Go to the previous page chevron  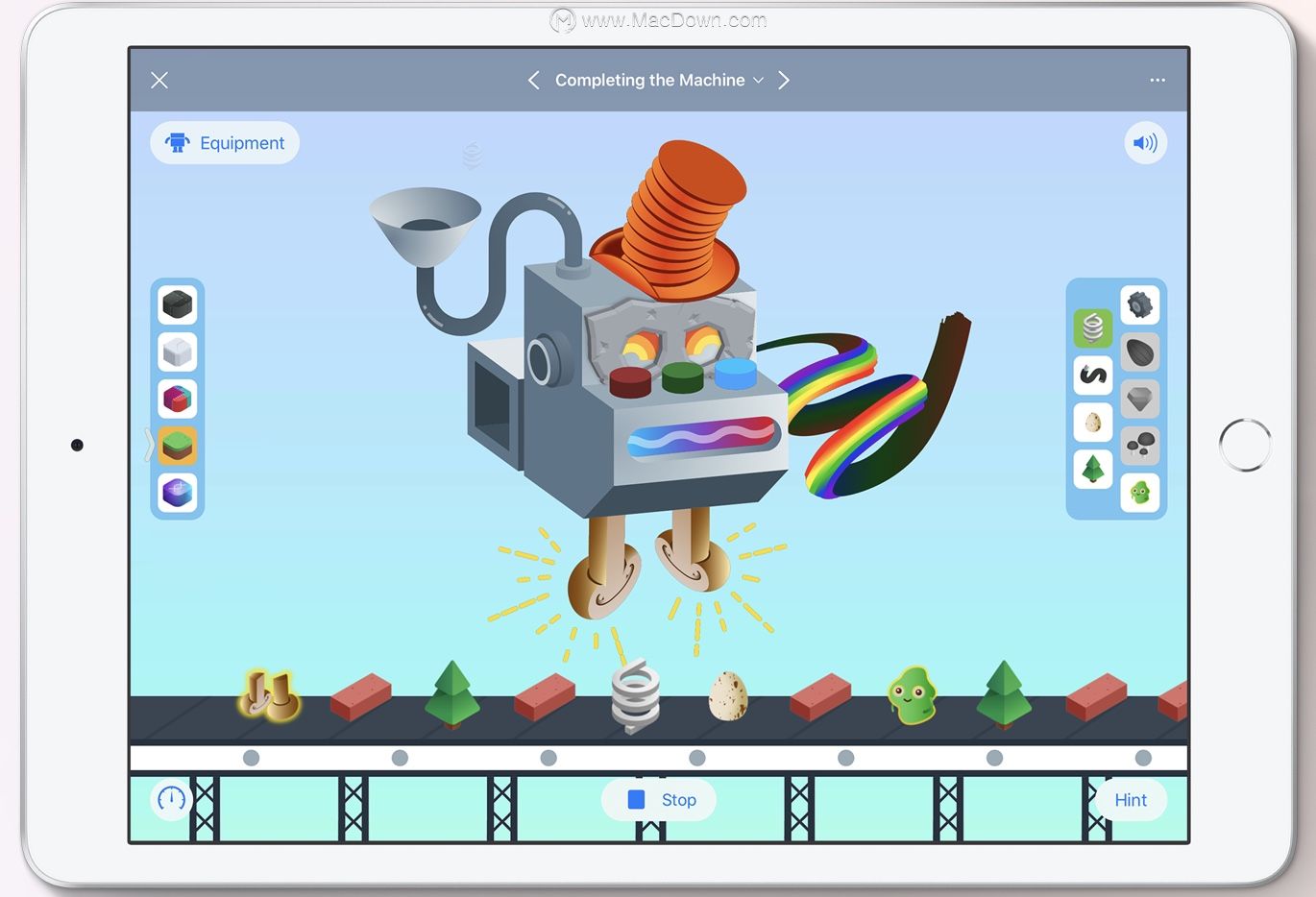click(534, 81)
